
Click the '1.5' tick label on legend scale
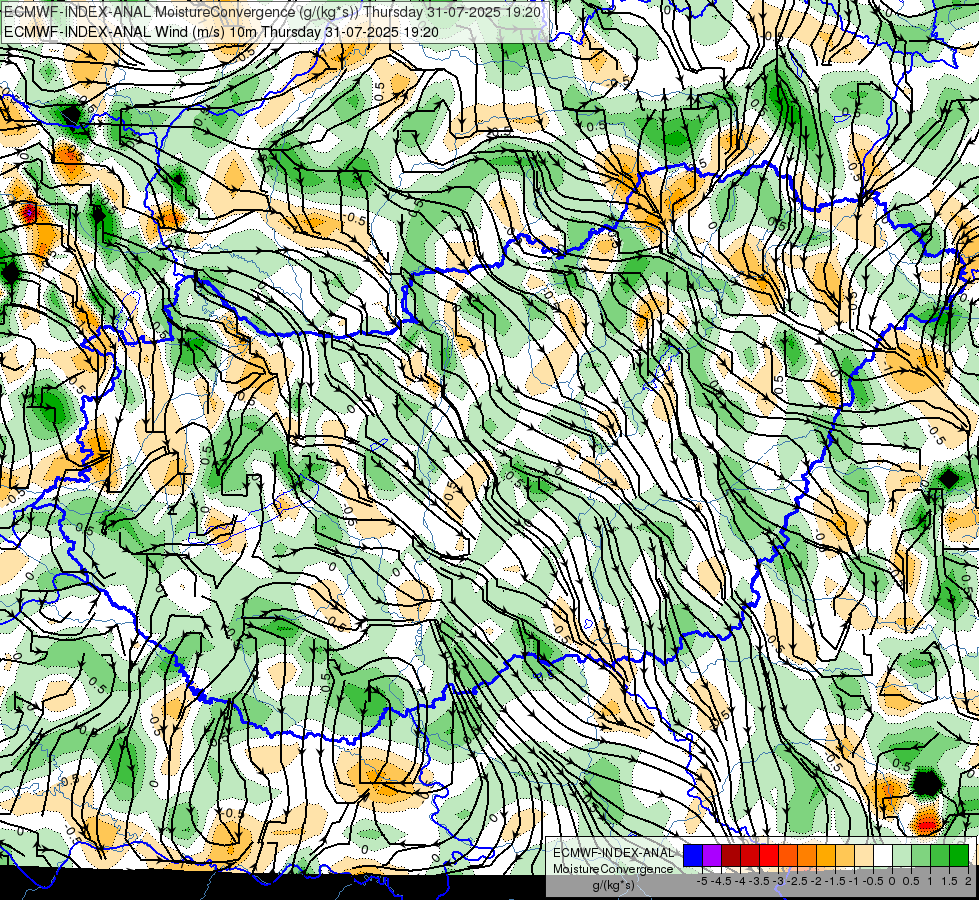pos(949,881)
